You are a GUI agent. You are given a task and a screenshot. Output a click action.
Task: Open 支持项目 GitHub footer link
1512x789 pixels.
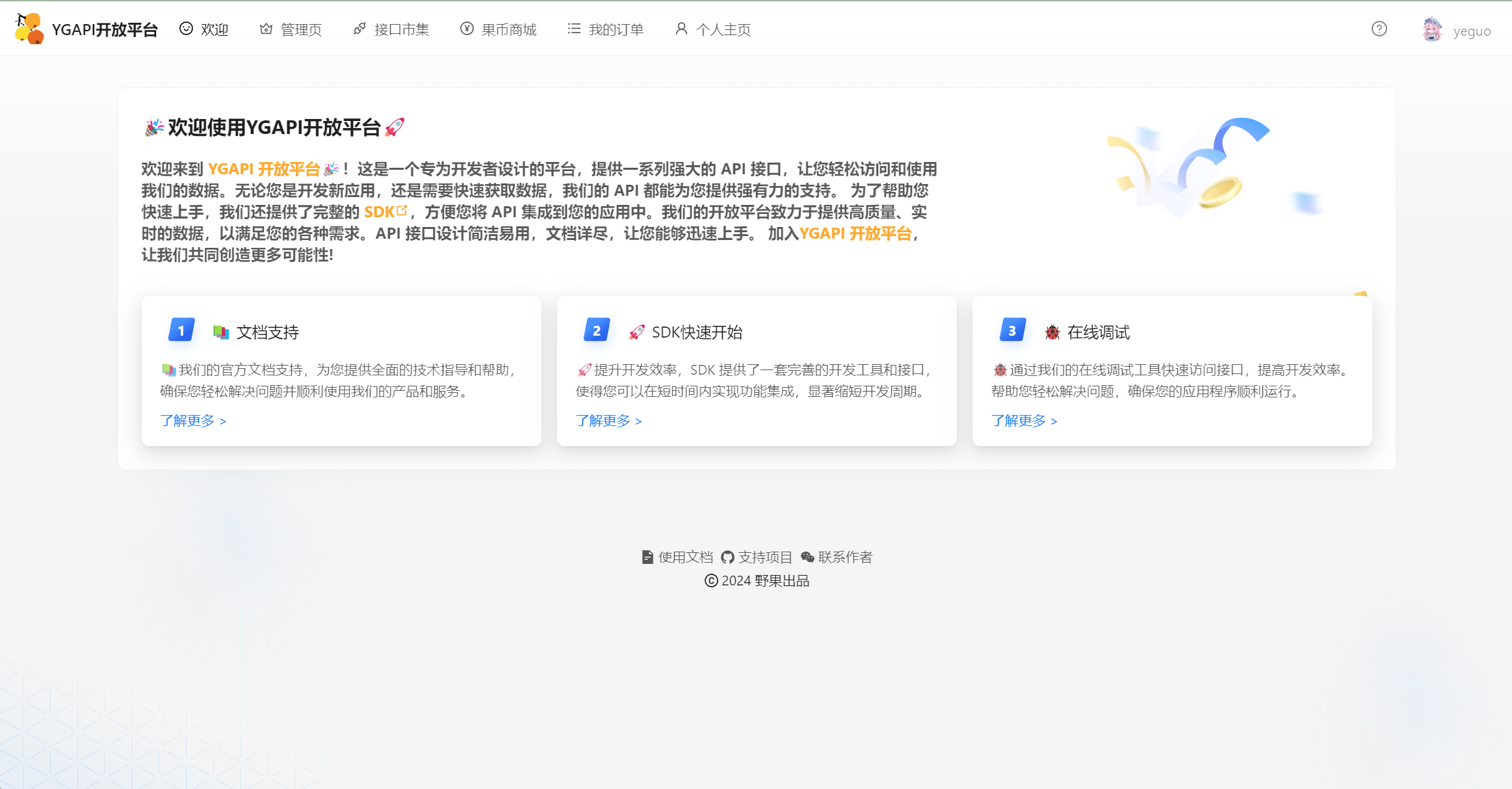[757, 557]
